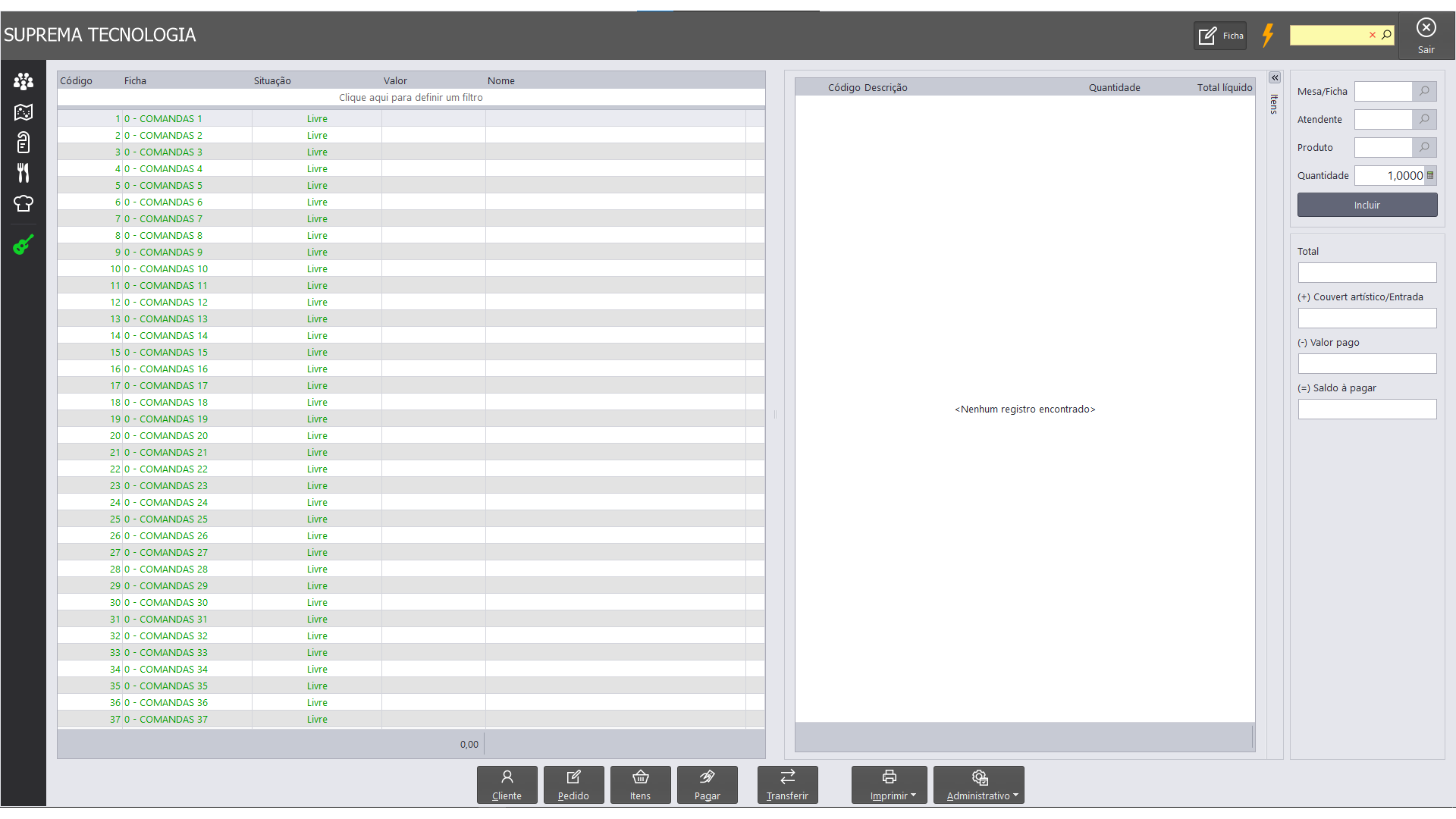Viewport: 1456px width, 819px height.
Task: Open Mesa/Ficha lookup magnifier
Action: coord(1425,91)
